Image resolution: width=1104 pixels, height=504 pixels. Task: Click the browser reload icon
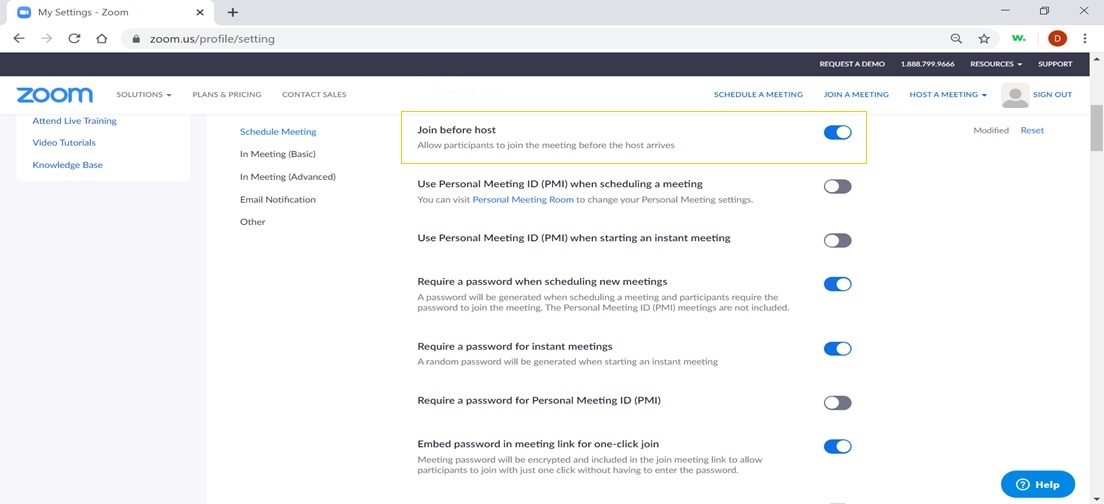[74, 39]
